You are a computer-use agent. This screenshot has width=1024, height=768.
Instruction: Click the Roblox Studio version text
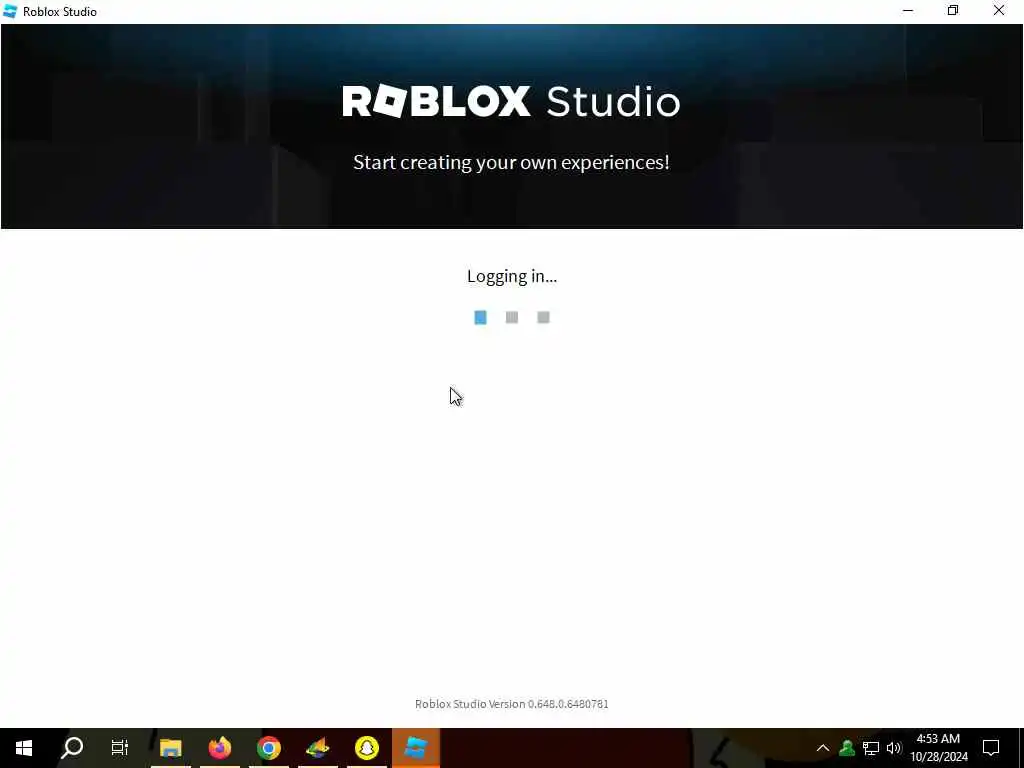(x=512, y=704)
